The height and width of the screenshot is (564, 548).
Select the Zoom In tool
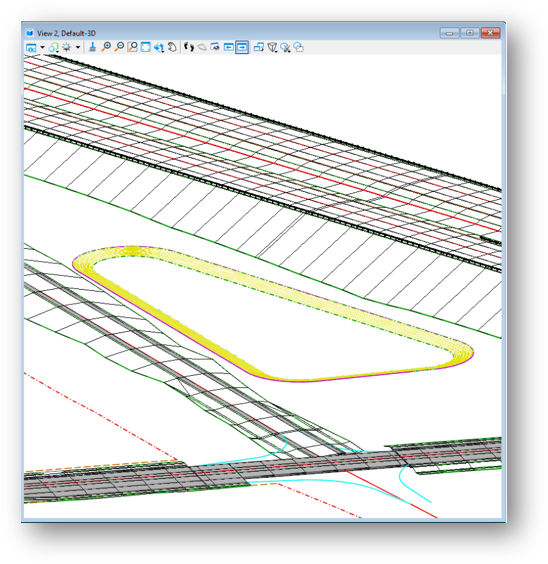tap(106, 47)
